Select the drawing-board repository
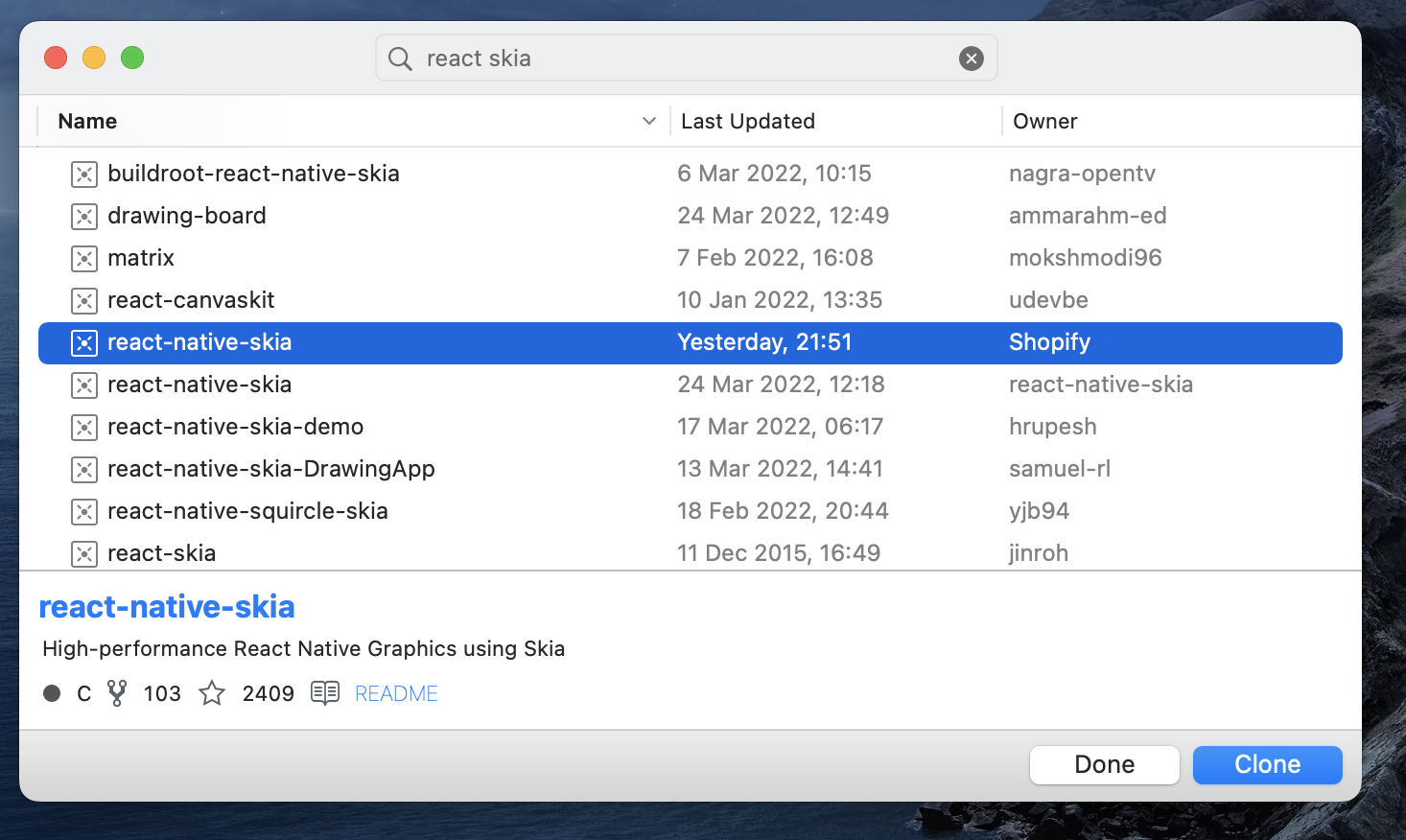Image resolution: width=1406 pixels, height=840 pixels. pos(691,217)
